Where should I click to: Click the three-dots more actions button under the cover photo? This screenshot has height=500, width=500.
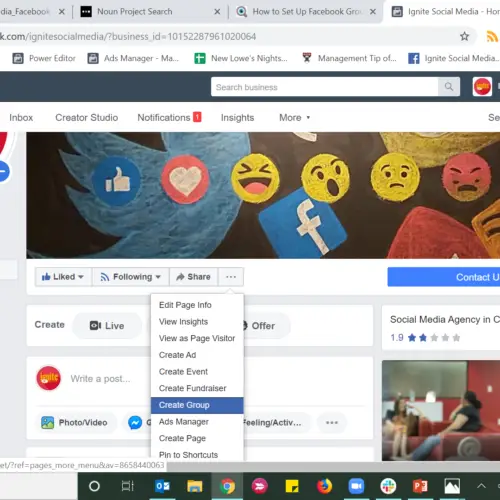231,277
